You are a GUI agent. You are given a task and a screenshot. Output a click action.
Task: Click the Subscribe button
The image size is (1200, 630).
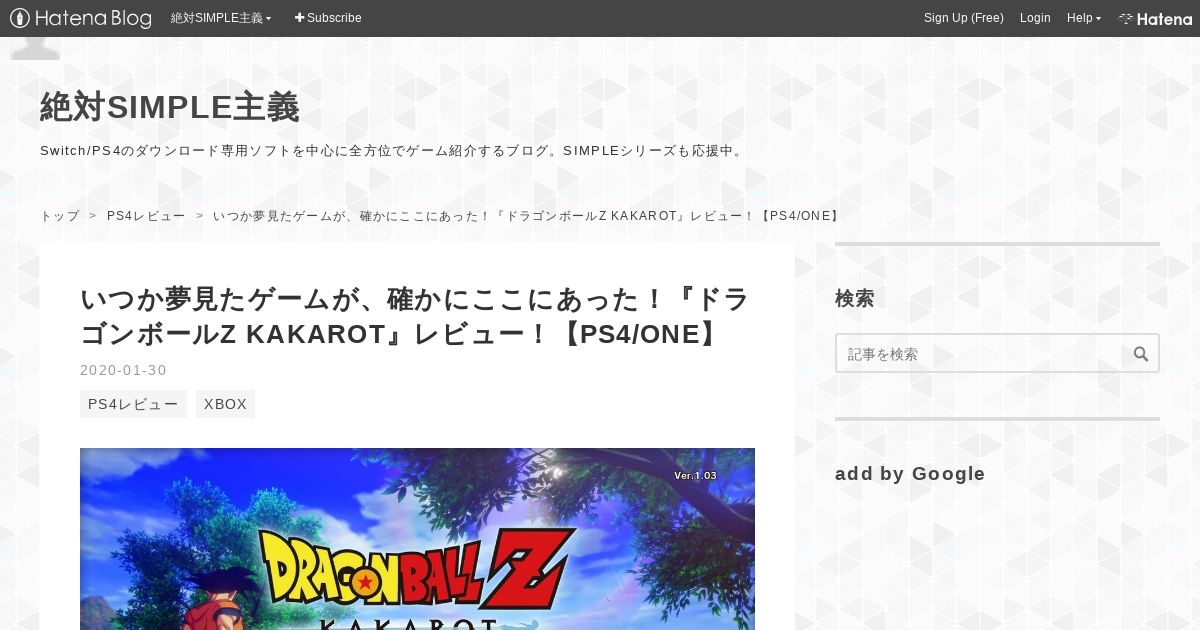point(328,18)
